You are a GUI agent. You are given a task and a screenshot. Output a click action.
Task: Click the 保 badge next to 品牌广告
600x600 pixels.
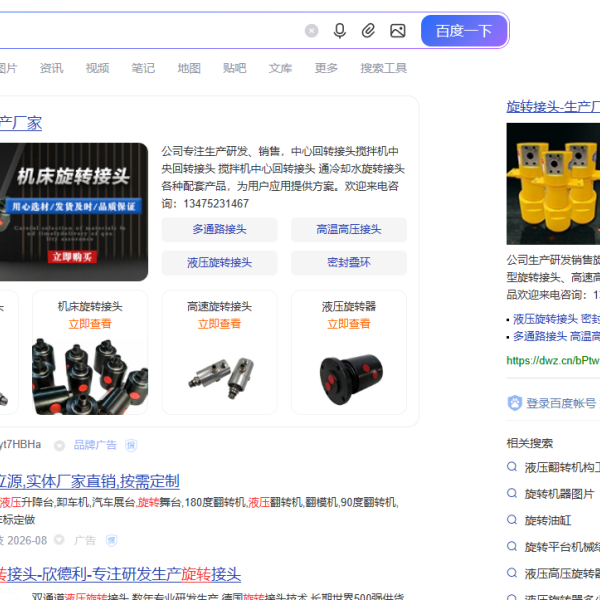(x=131, y=445)
